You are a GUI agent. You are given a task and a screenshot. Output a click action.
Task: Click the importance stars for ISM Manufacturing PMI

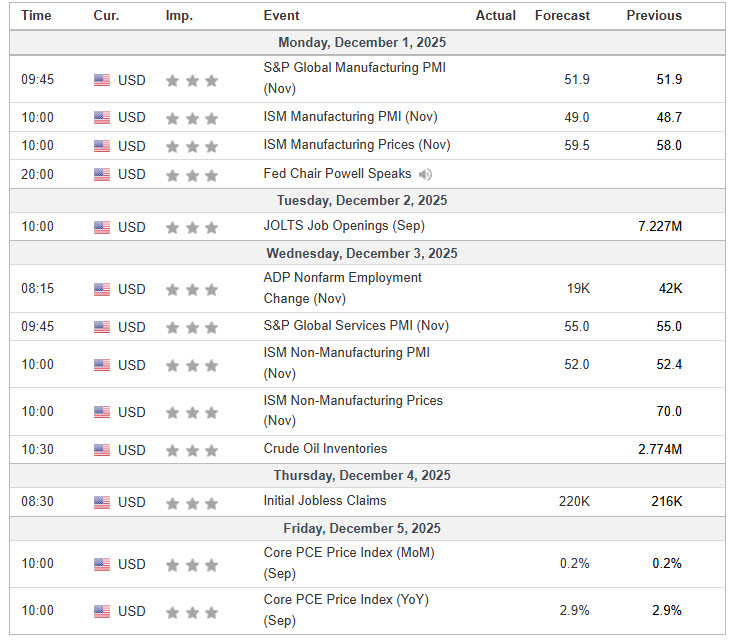point(191,118)
